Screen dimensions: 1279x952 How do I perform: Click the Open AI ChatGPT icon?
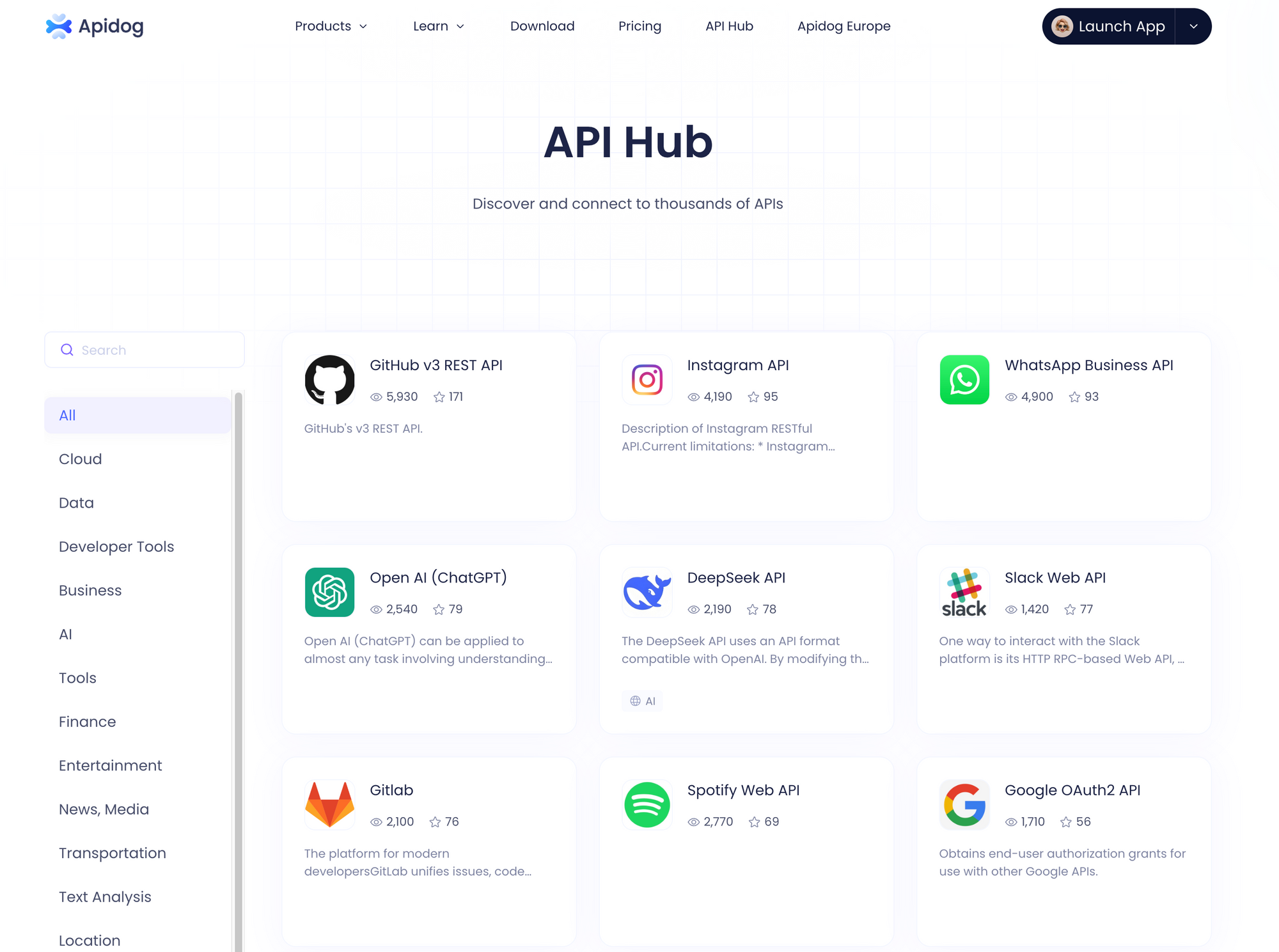point(329,591)
